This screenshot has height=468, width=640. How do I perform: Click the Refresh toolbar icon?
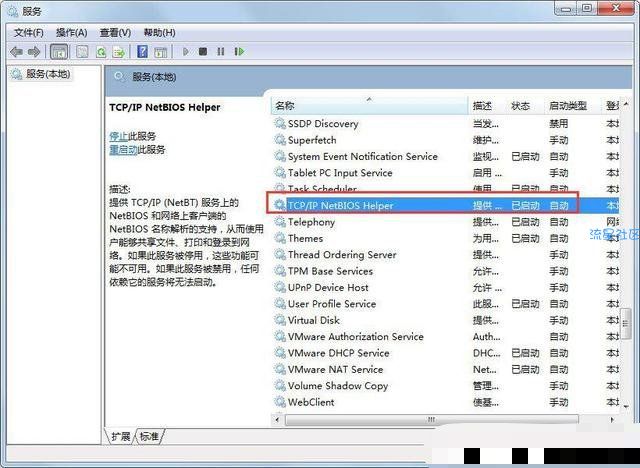(x=101, y=52)
